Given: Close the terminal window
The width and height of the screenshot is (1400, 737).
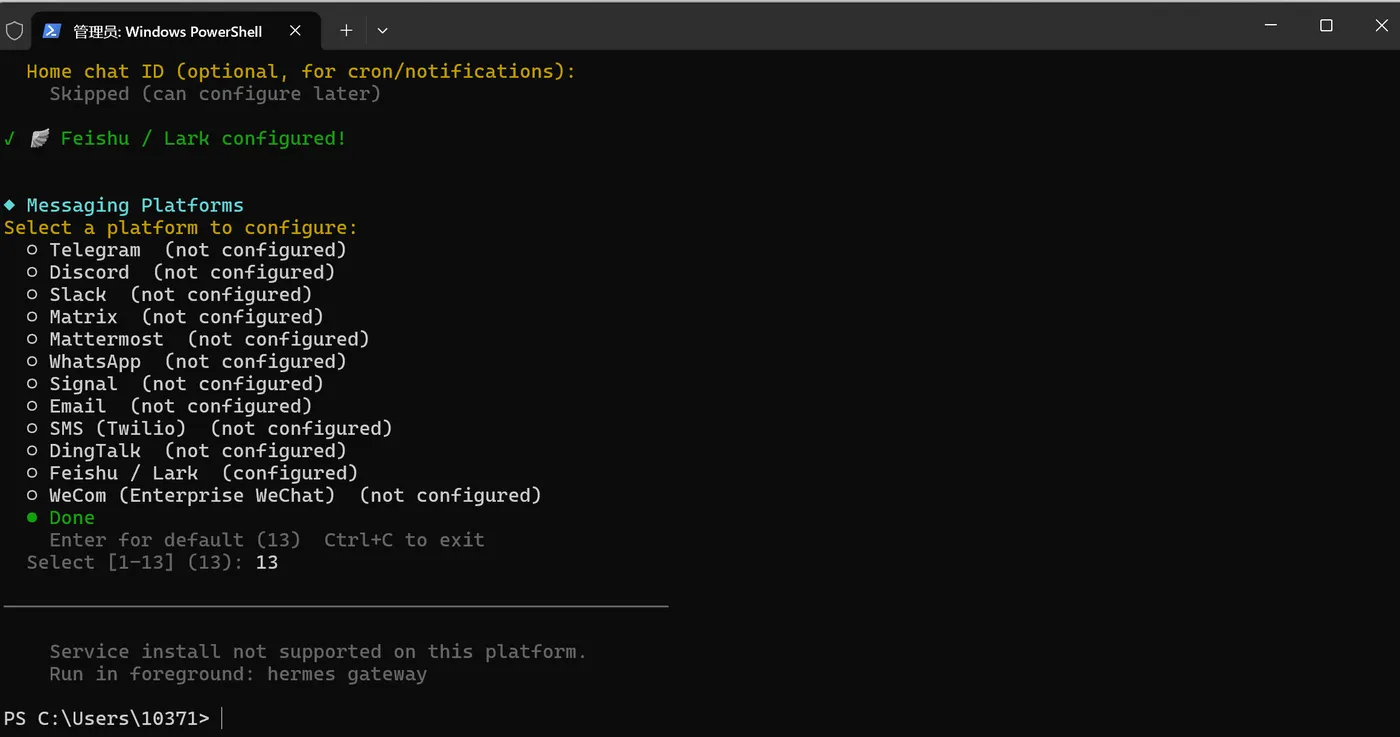Looking at the screenshot, I should point(1381,26).
